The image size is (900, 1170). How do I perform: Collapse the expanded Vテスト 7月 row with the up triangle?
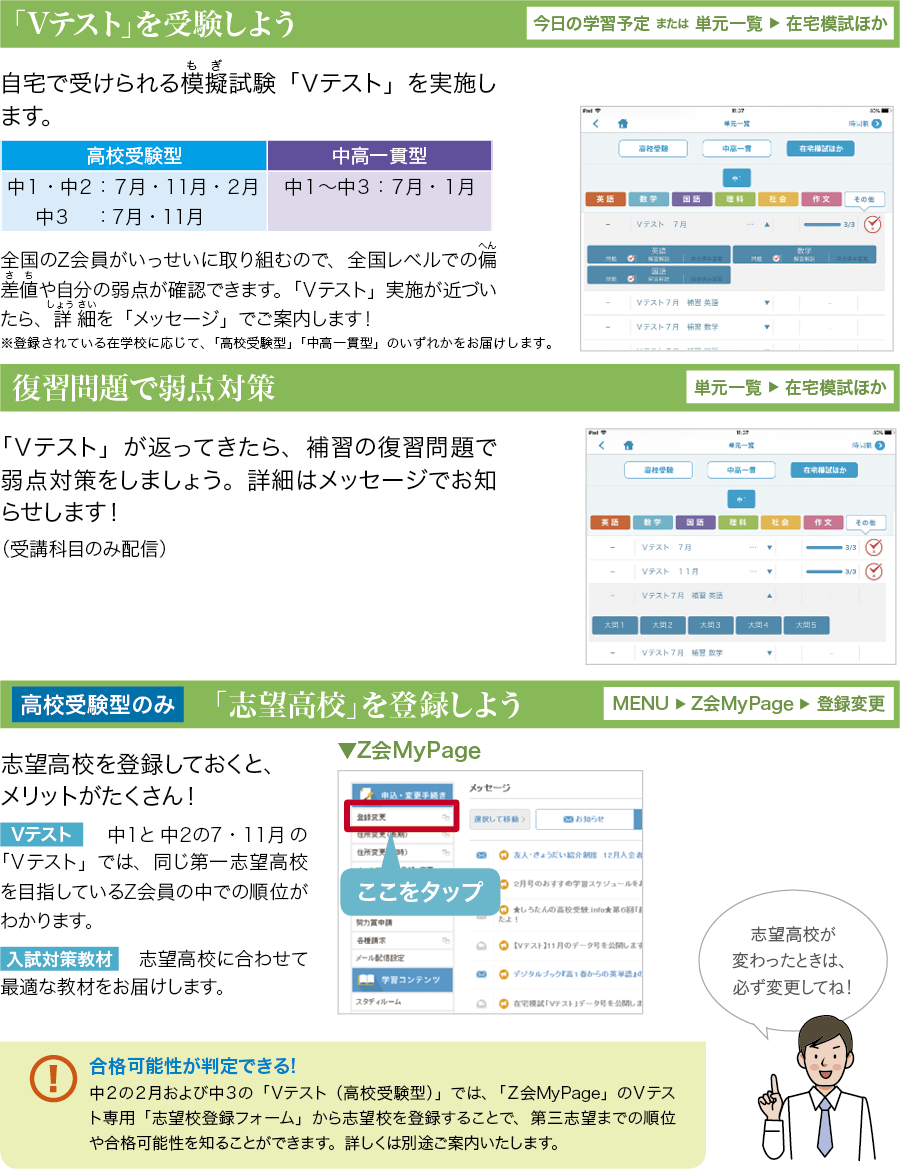tap(766, 224)
